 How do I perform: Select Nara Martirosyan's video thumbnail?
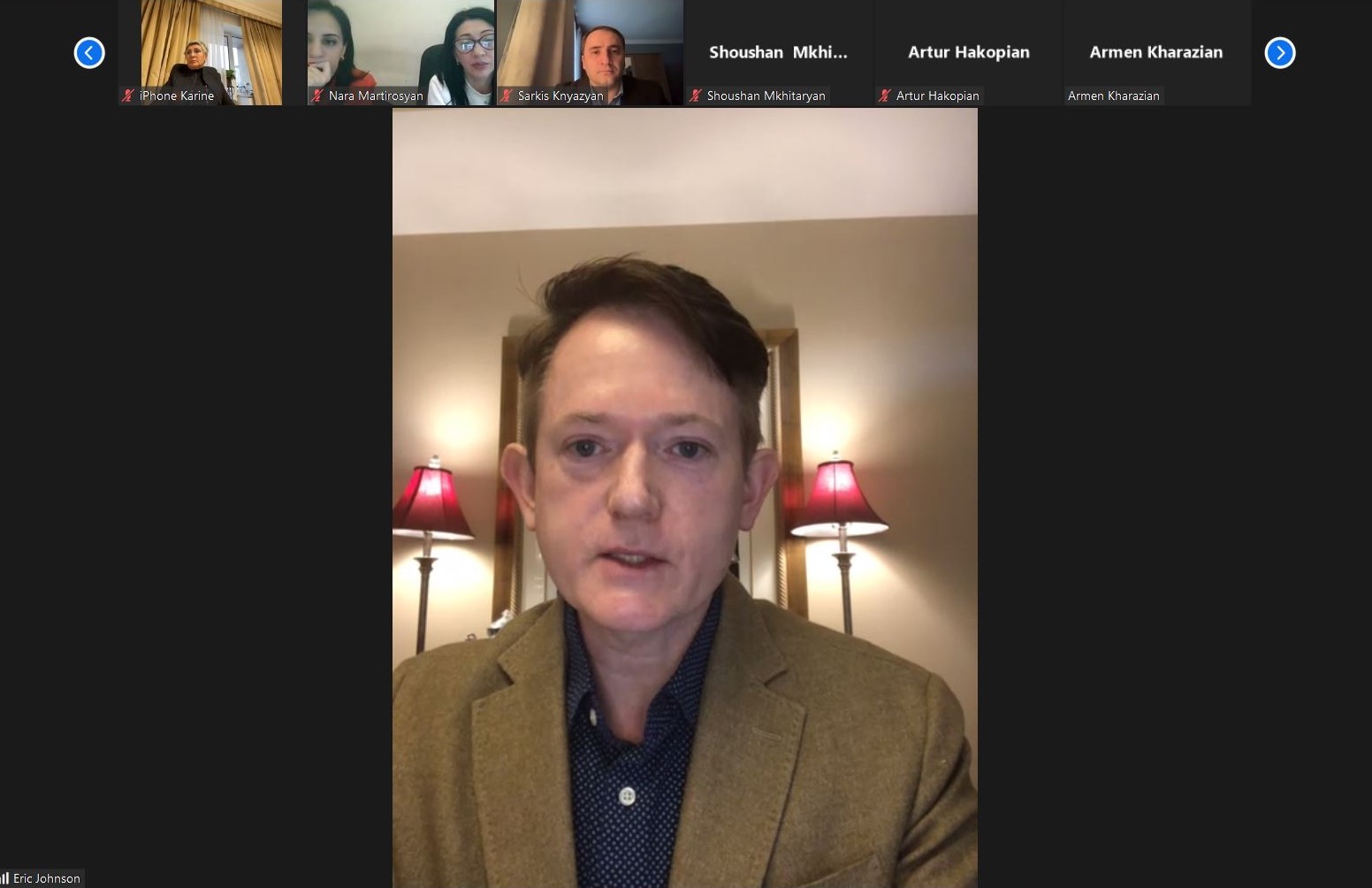[x=400, y=44]
